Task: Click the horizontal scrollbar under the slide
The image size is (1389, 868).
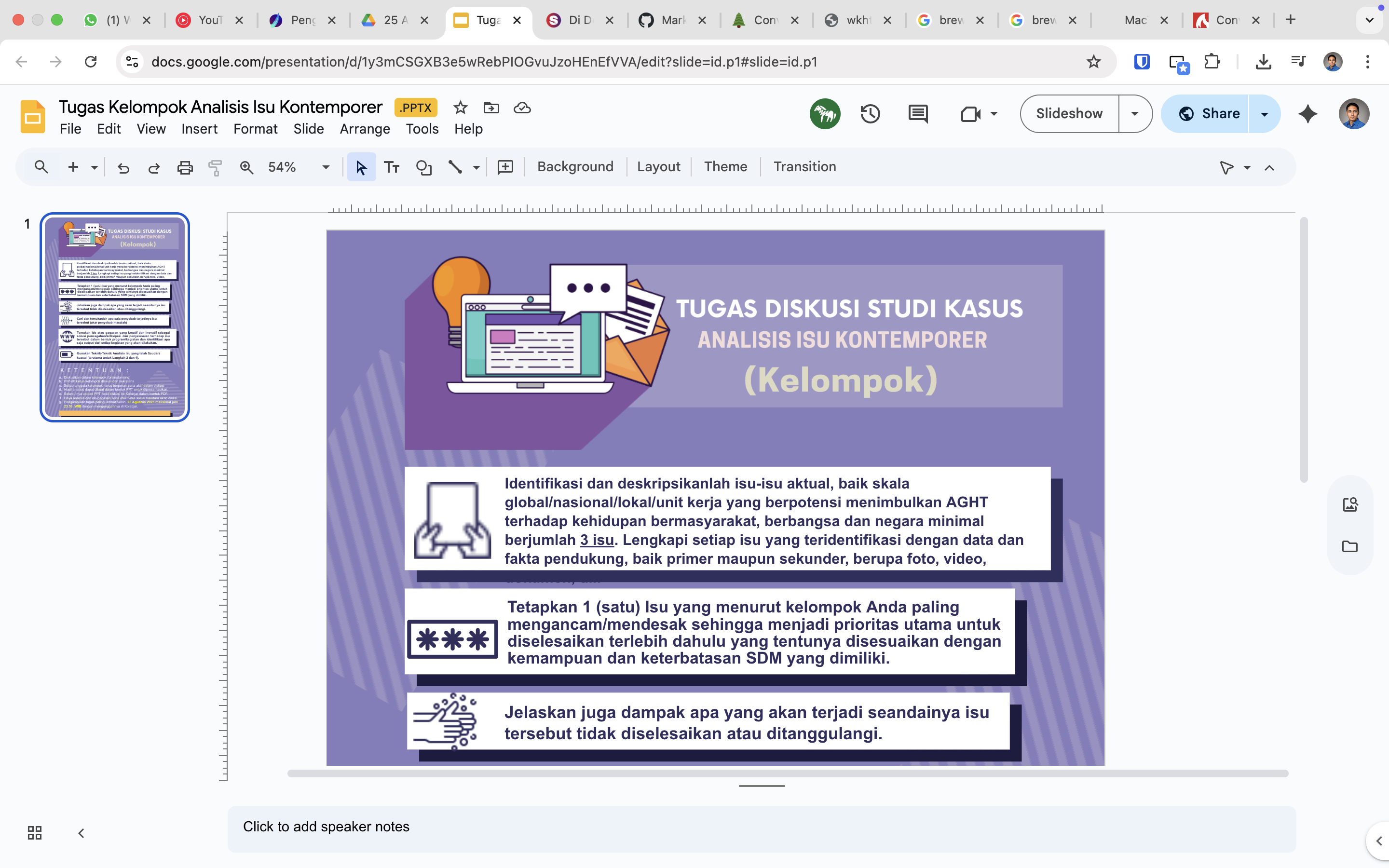Action: click(x=788, y=773)
